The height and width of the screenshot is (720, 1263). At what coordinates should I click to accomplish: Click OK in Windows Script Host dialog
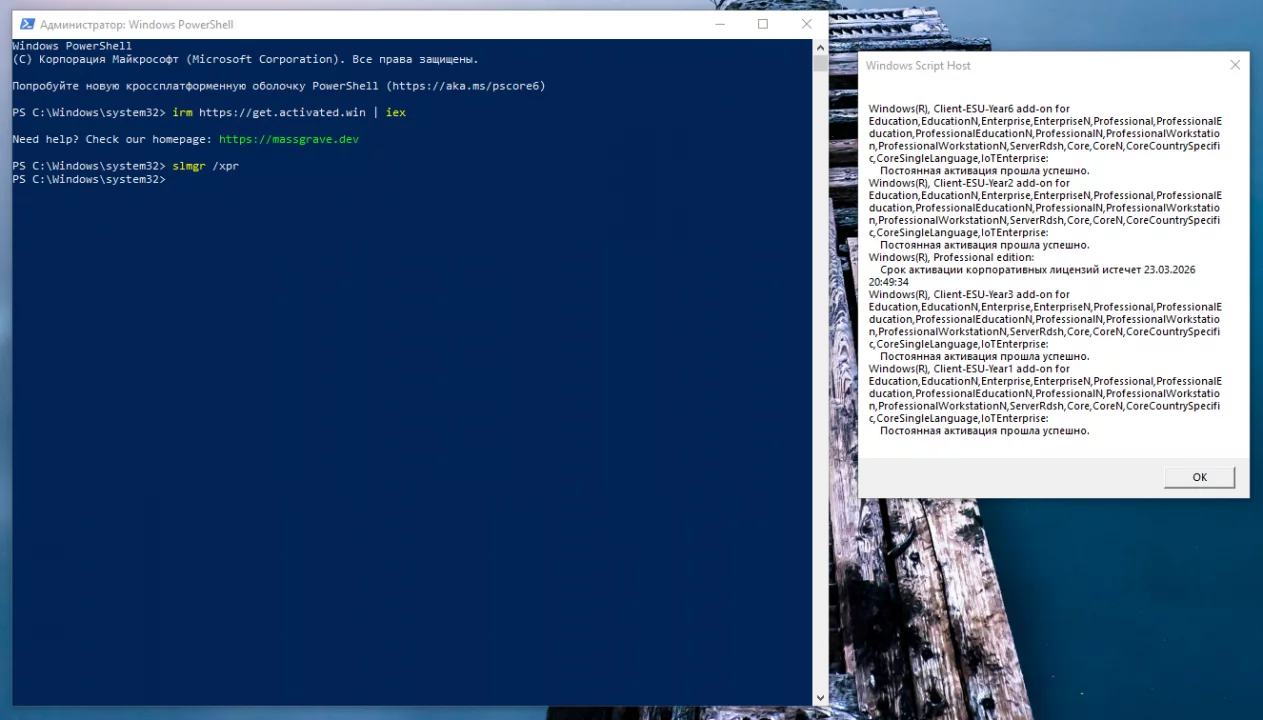tap(1199, 477)
